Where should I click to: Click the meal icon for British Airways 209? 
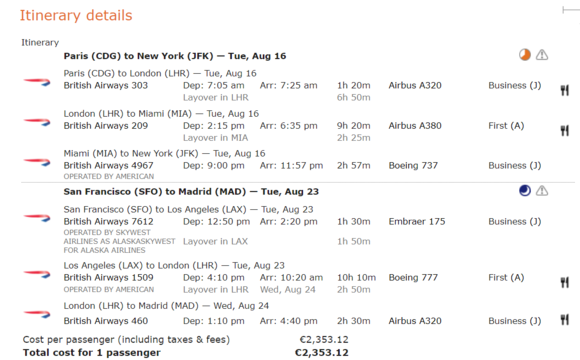pos(564,130)
